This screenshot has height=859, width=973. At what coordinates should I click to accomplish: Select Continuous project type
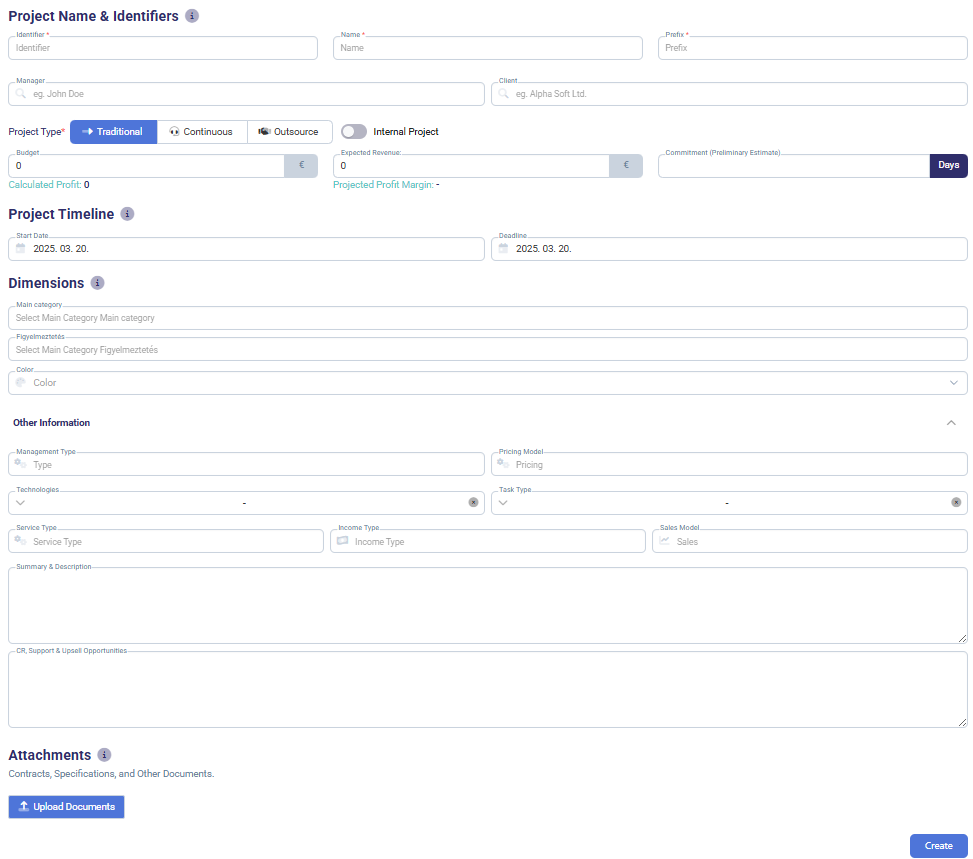tap(201, 132)
